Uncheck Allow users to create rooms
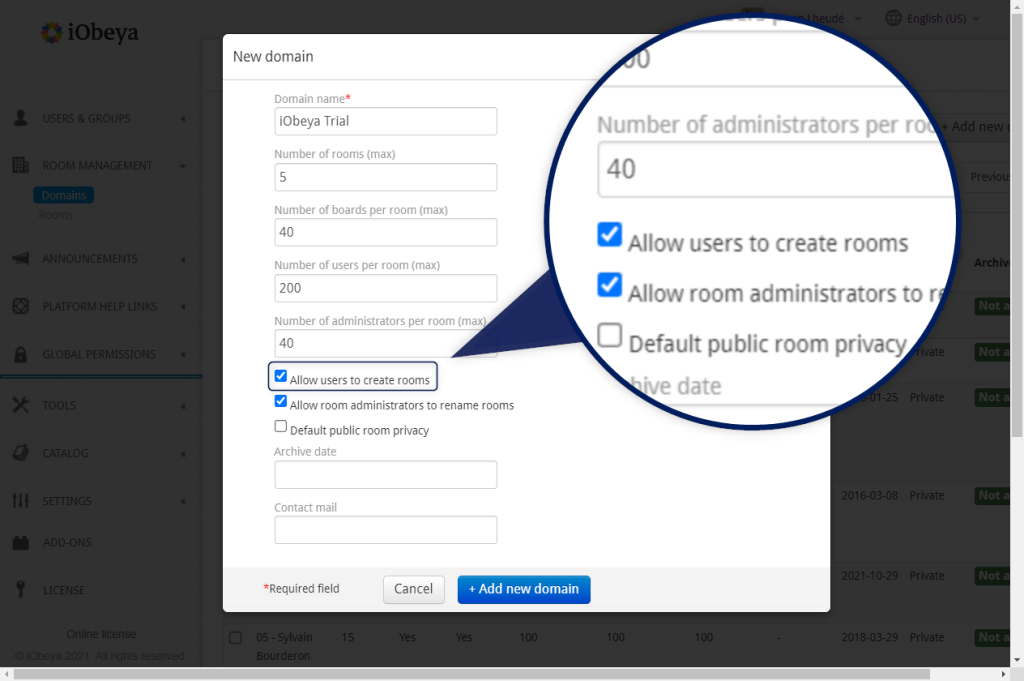Screen dimensions: 1024x681 coord(282,377)
